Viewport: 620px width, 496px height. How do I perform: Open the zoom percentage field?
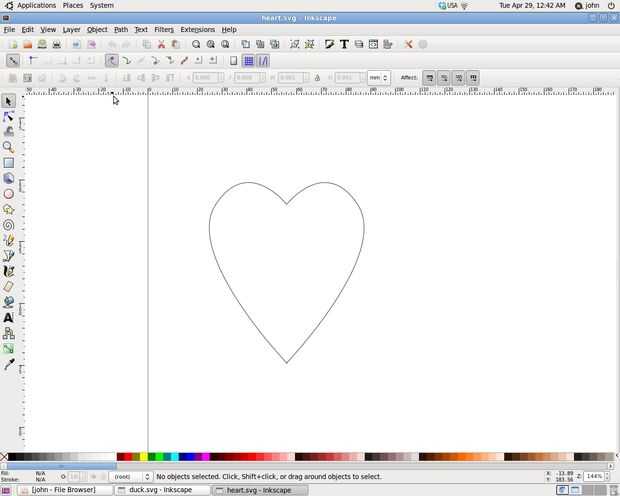click(x=595, y=477)
